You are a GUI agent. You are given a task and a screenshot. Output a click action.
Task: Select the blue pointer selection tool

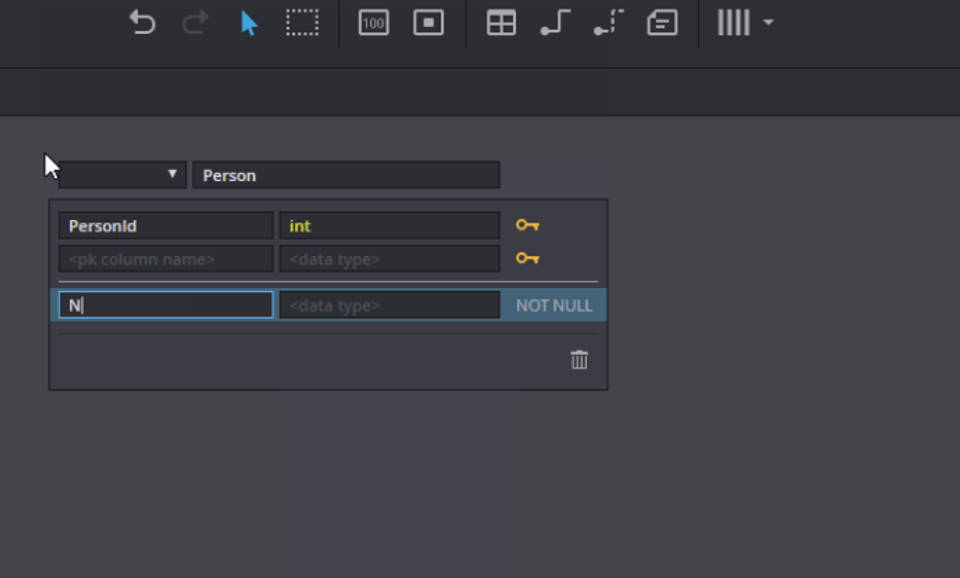tap(249, 23)
